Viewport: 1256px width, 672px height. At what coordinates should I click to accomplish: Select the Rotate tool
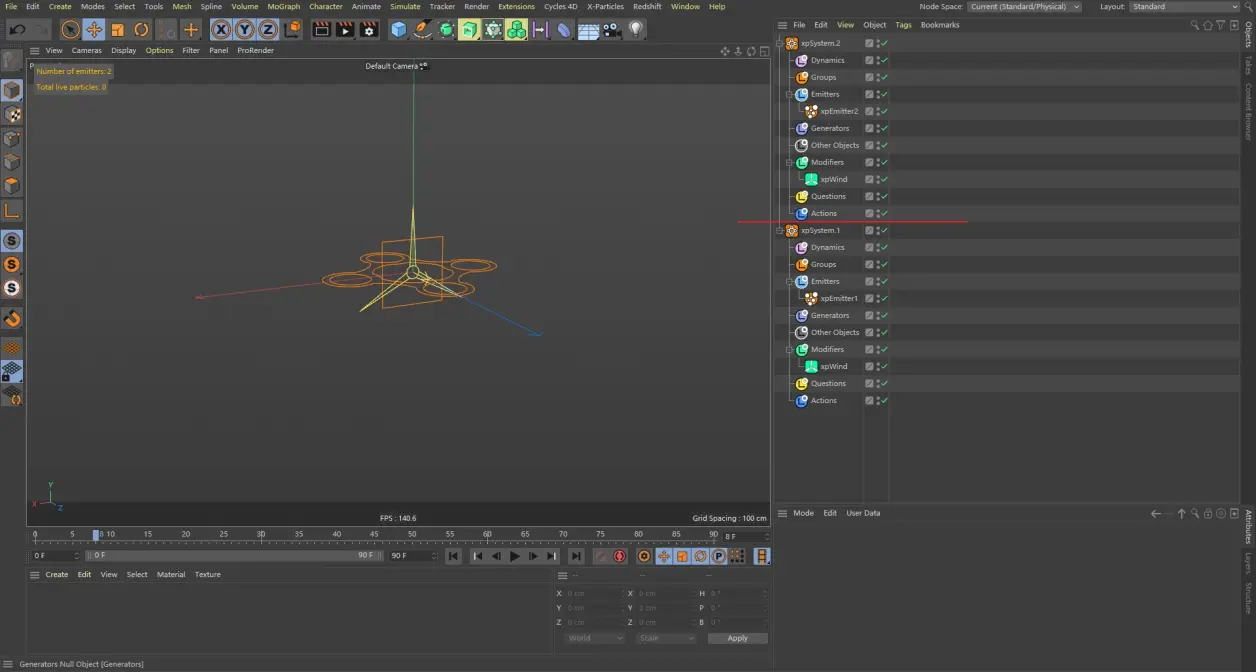click(x=140, y=29)
